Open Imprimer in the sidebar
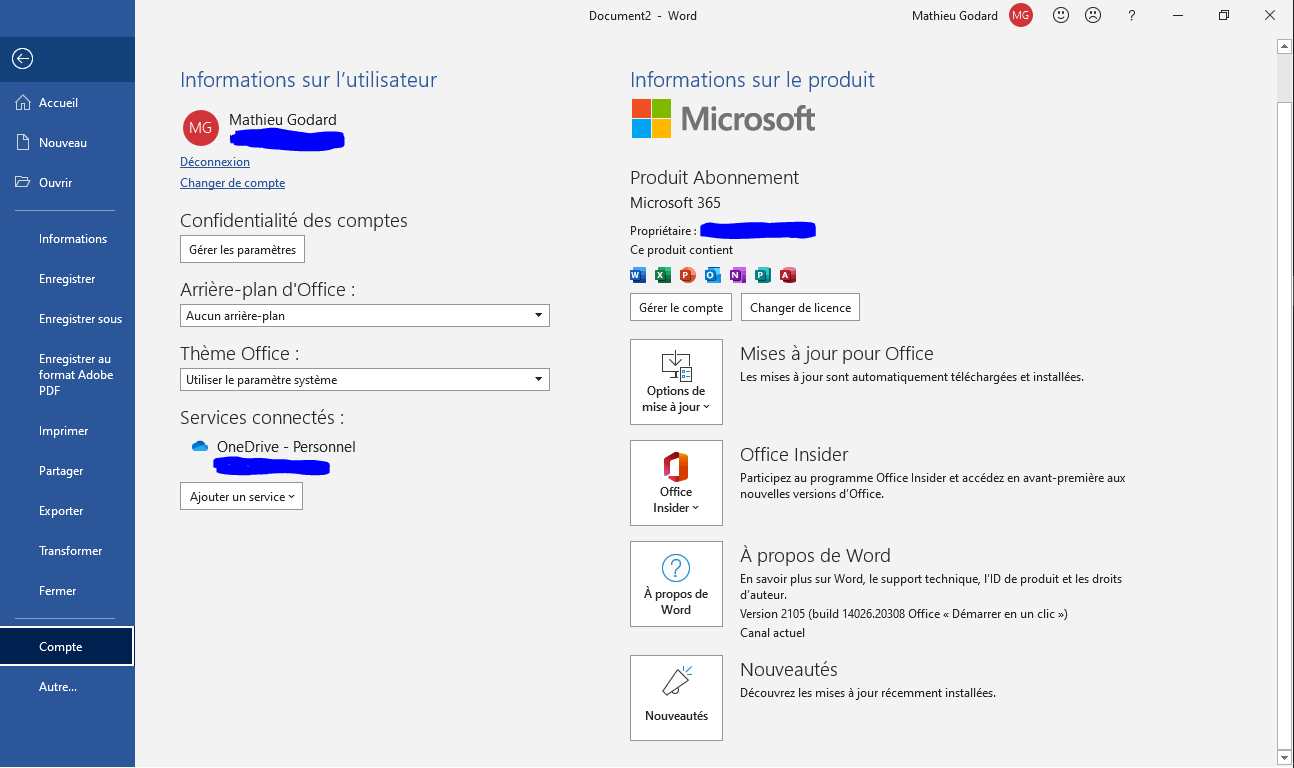The height and width of the screenshot is (768, 1294). 67,431
